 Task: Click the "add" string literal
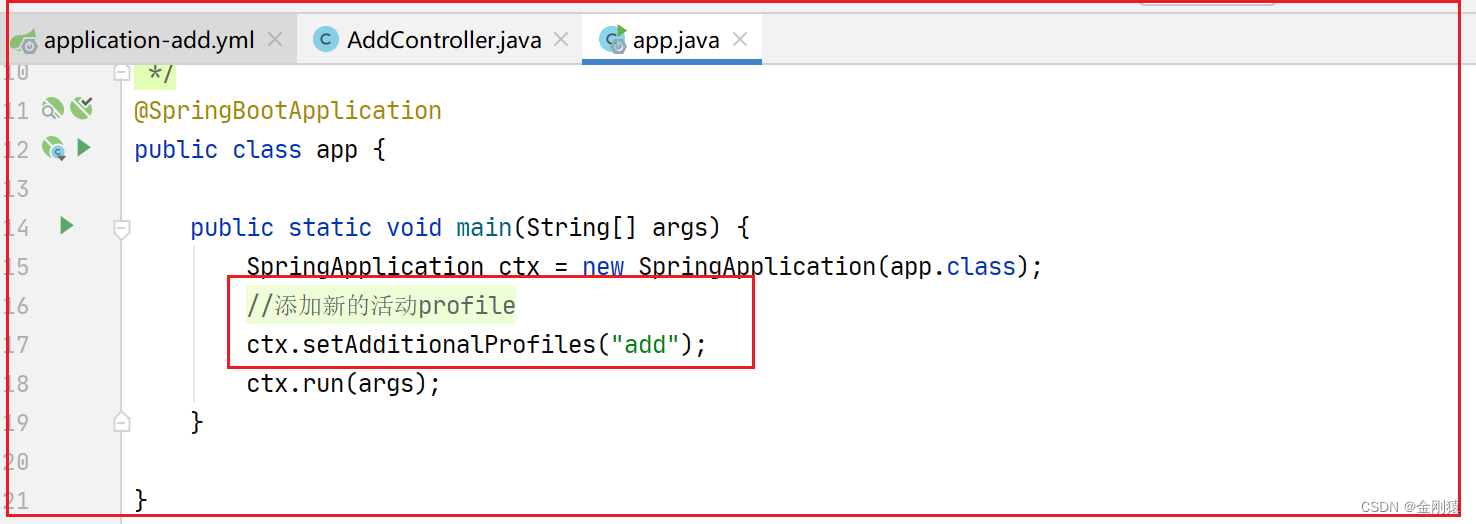coord(646,345)
